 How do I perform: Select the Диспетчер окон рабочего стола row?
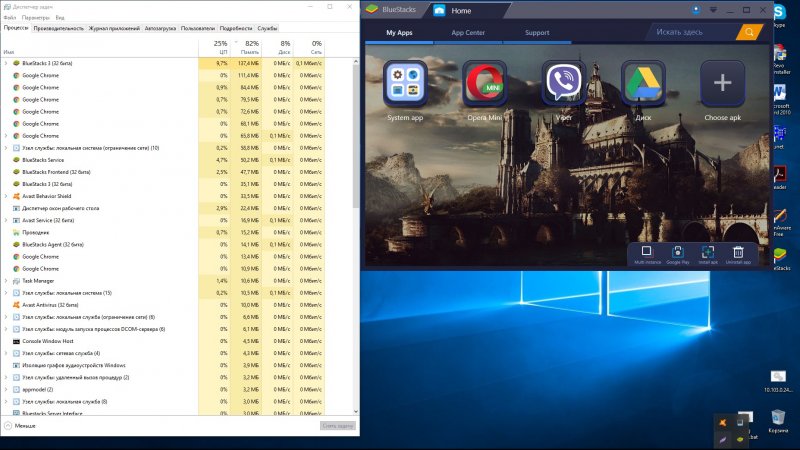[x=163, y=208]
